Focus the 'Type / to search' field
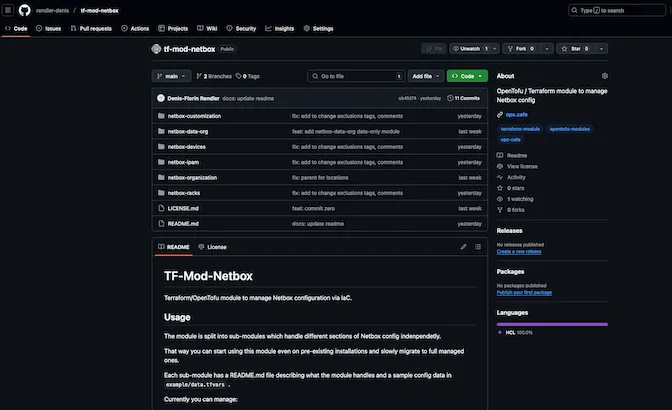Image resolution: width=672 pixels, height=410 pixels. pos(617,10)
